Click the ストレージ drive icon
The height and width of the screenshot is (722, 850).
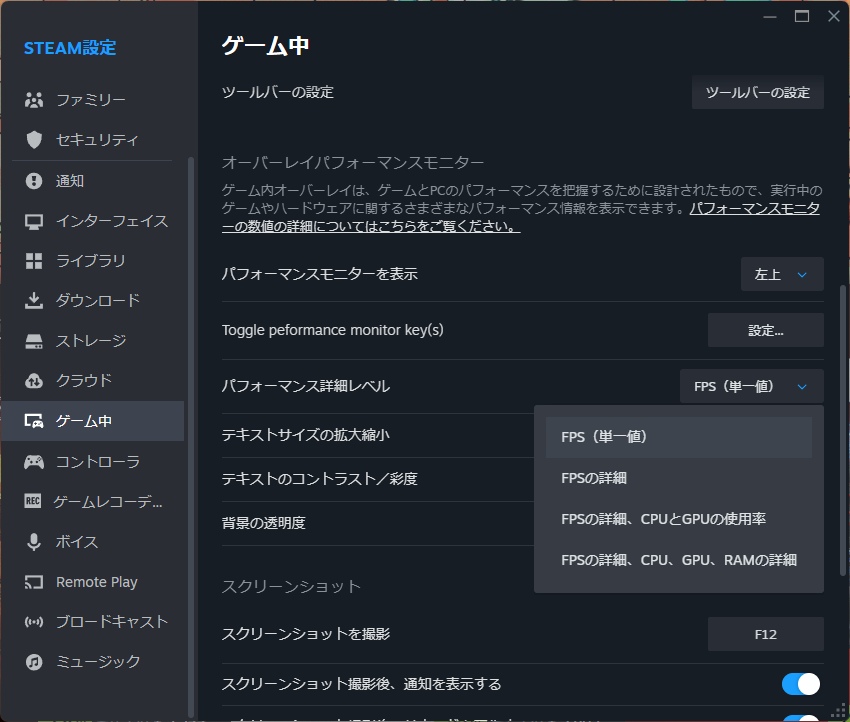tap(34, 341)
